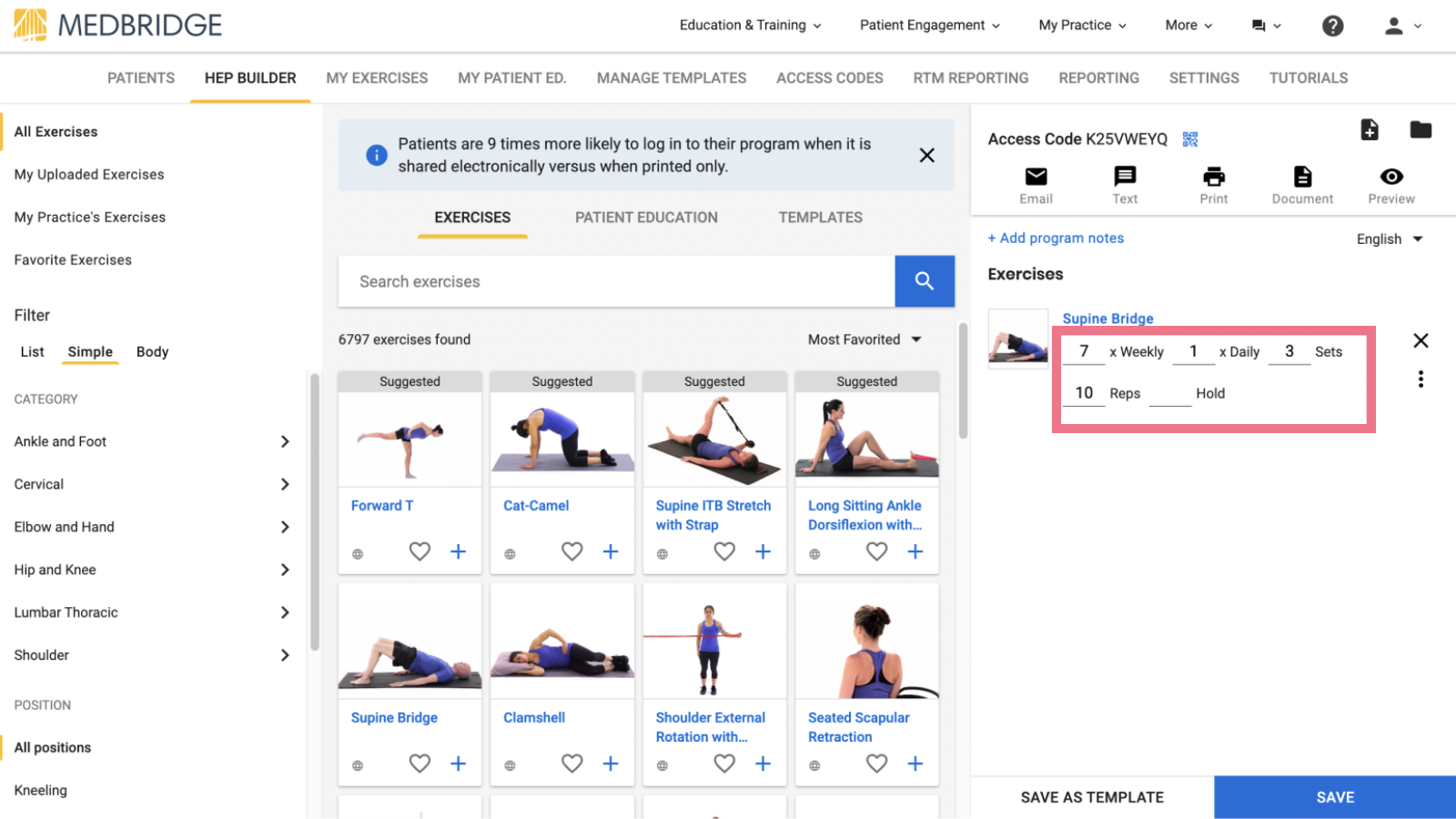Open the More dropdown menu
1456x819 pixels.
click(1188, 25)
